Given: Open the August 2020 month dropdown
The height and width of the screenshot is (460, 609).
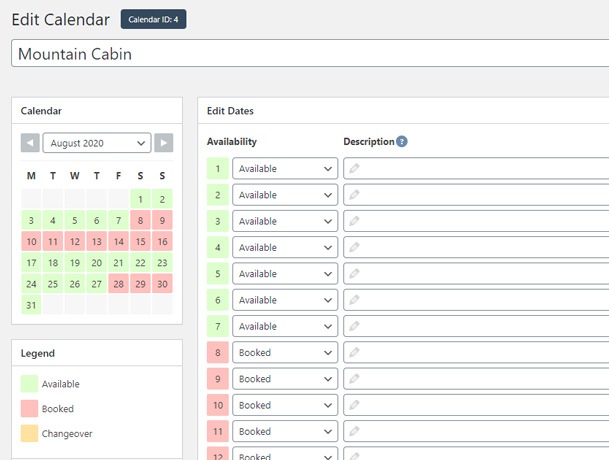Looking at the screenshot, I should pyautogui.click(x=97, y=143).
